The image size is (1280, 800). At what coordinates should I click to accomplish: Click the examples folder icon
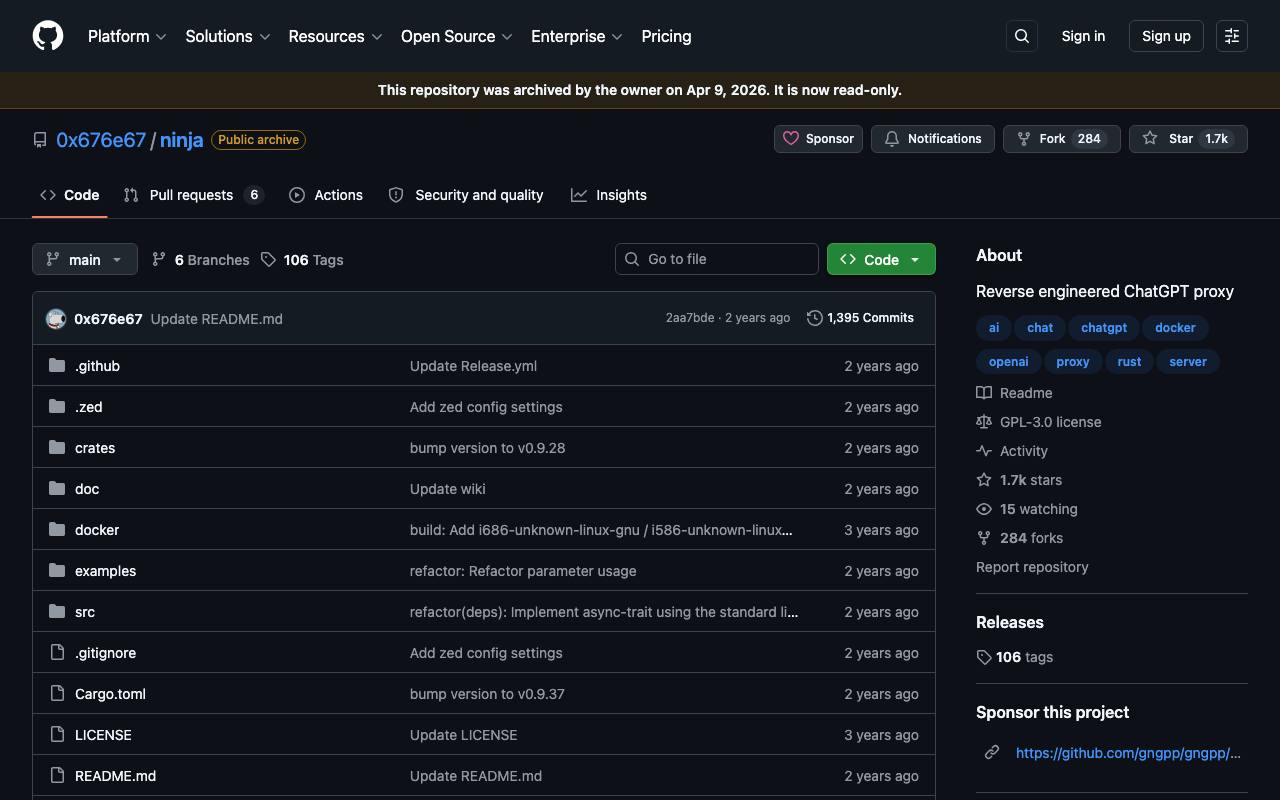pos(57,571)
